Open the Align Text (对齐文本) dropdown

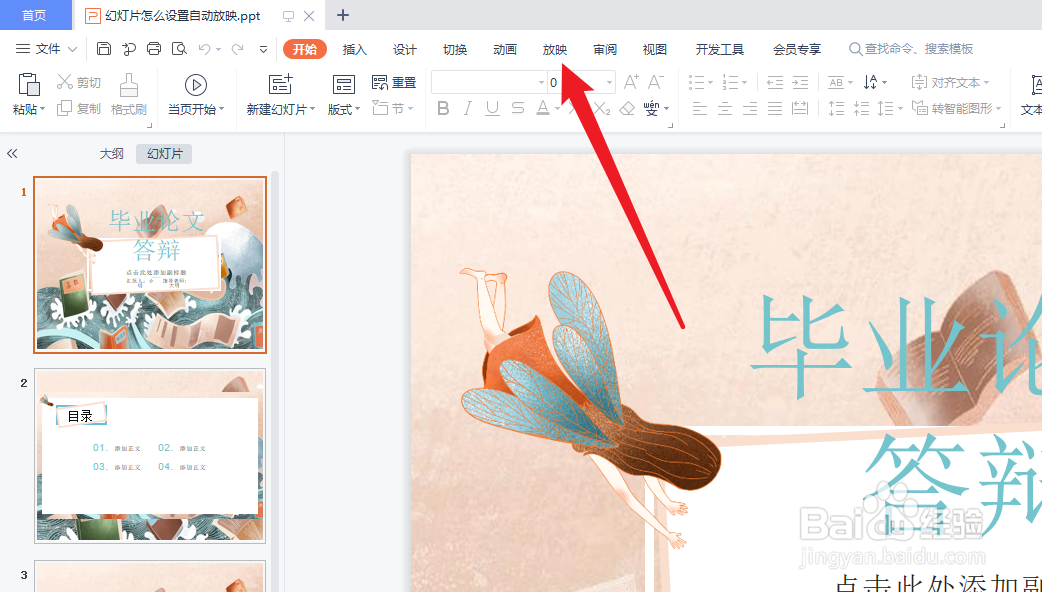click(x=950, y=82)
